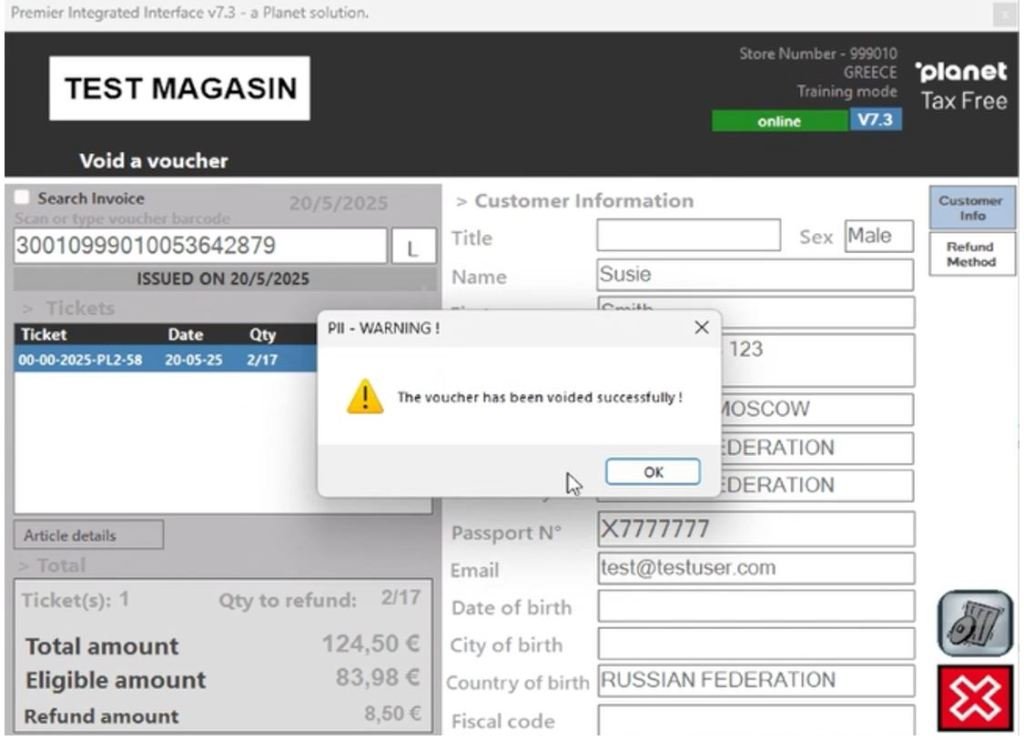
Task: Click the Sex field showing Male
Action: 878,237
